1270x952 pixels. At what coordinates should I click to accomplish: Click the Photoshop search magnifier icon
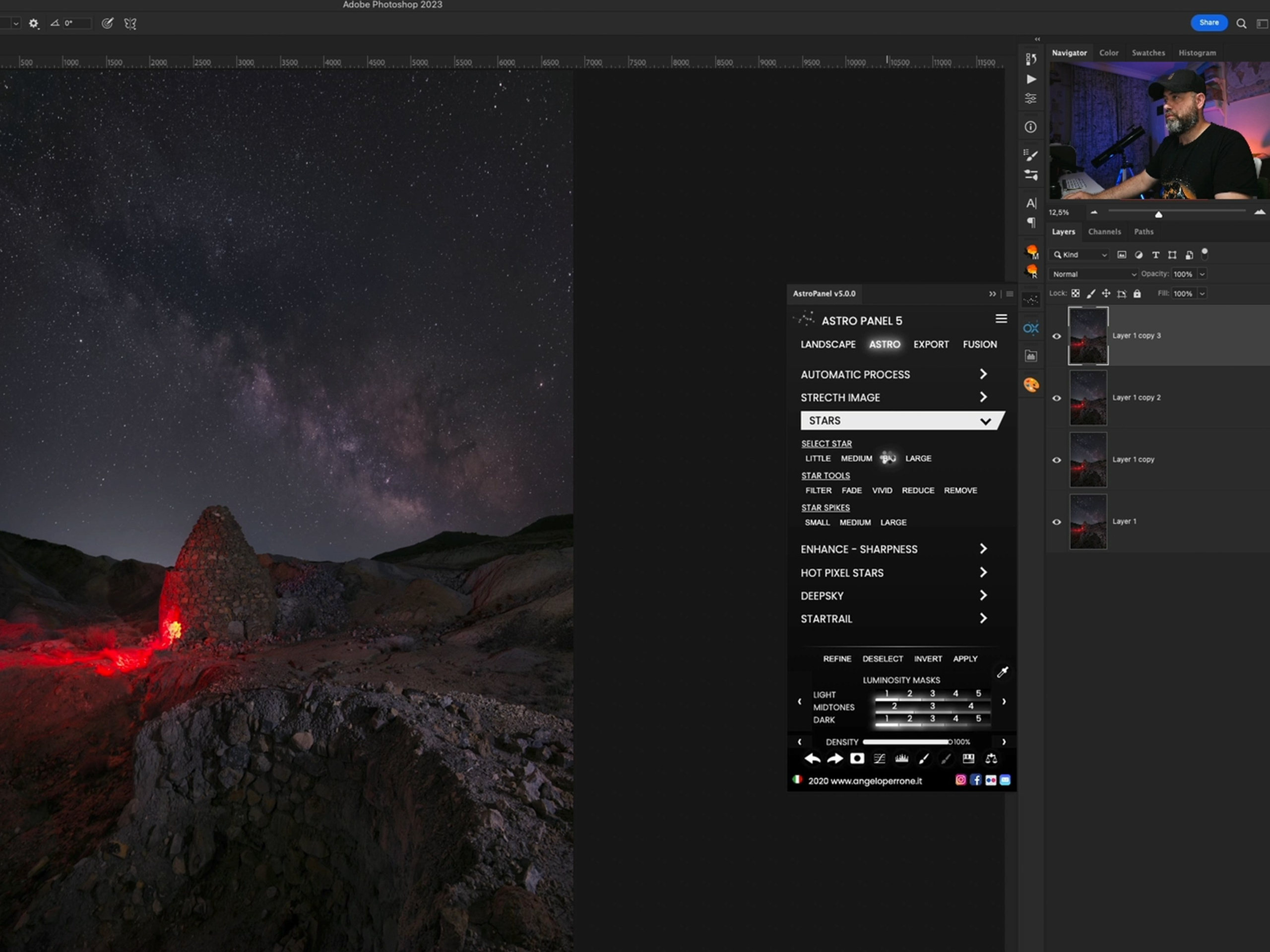1241,23
